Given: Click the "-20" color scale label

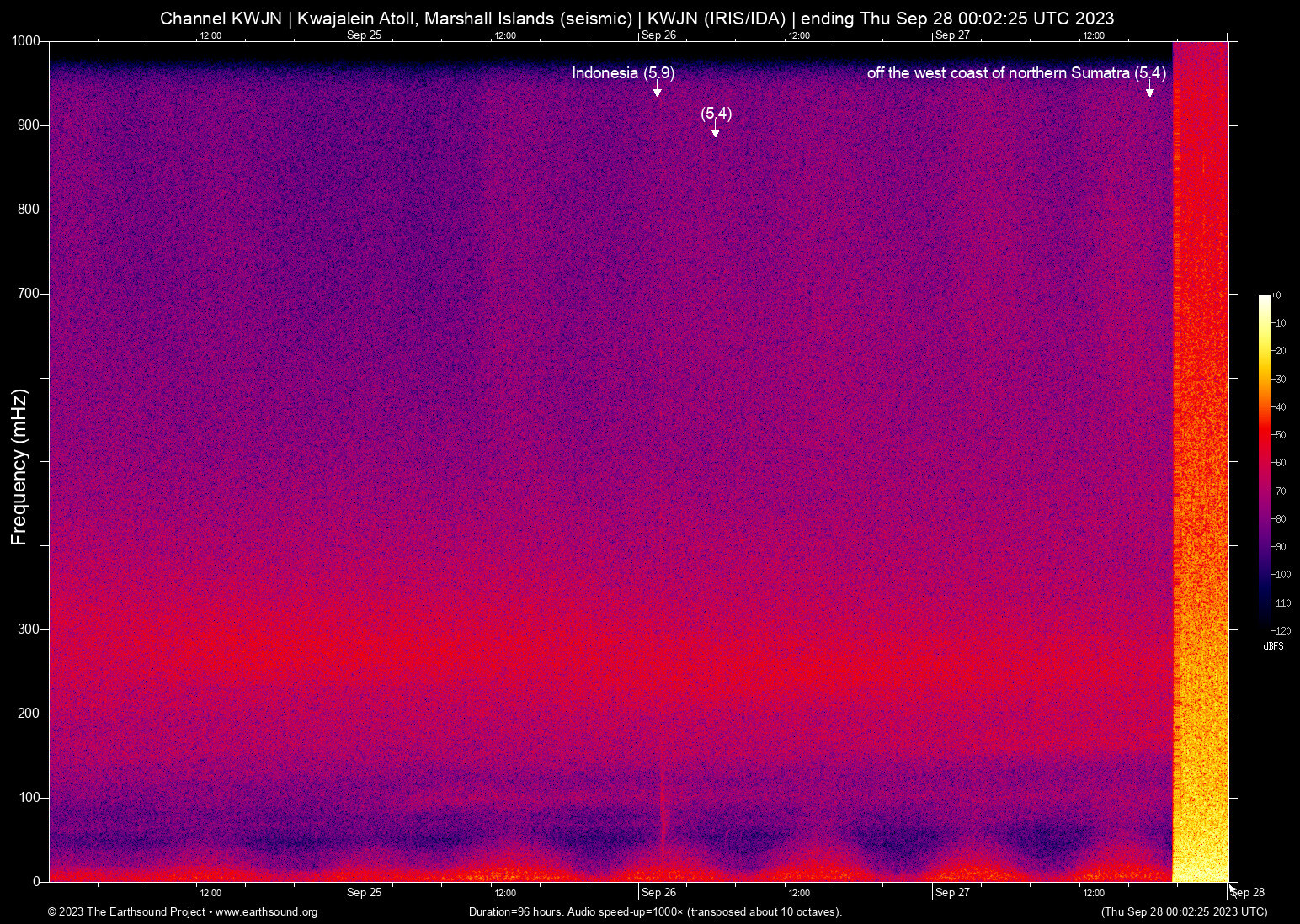Looking at the screenshot, I should pos(1278,352).
